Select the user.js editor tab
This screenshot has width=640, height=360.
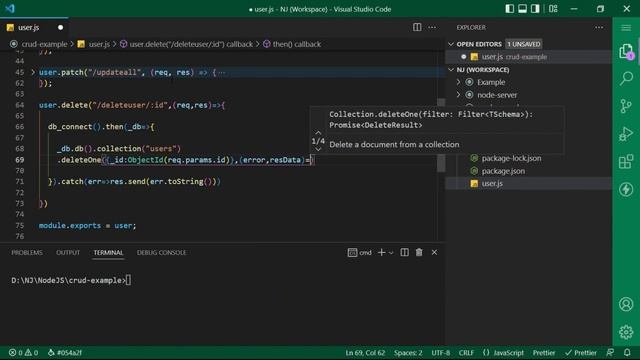pos(29,27)
